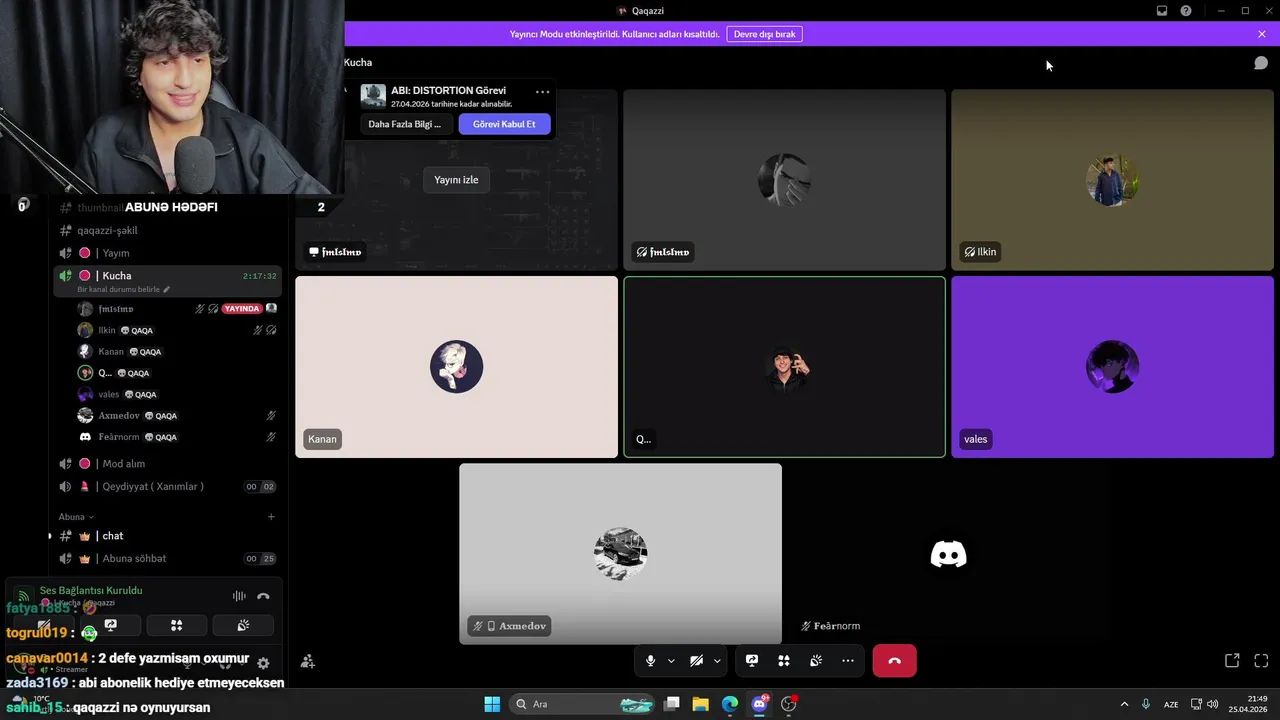Click Görevi Kabul Et button
This screenshot has width=1280, height=720.
coord(504,124)
